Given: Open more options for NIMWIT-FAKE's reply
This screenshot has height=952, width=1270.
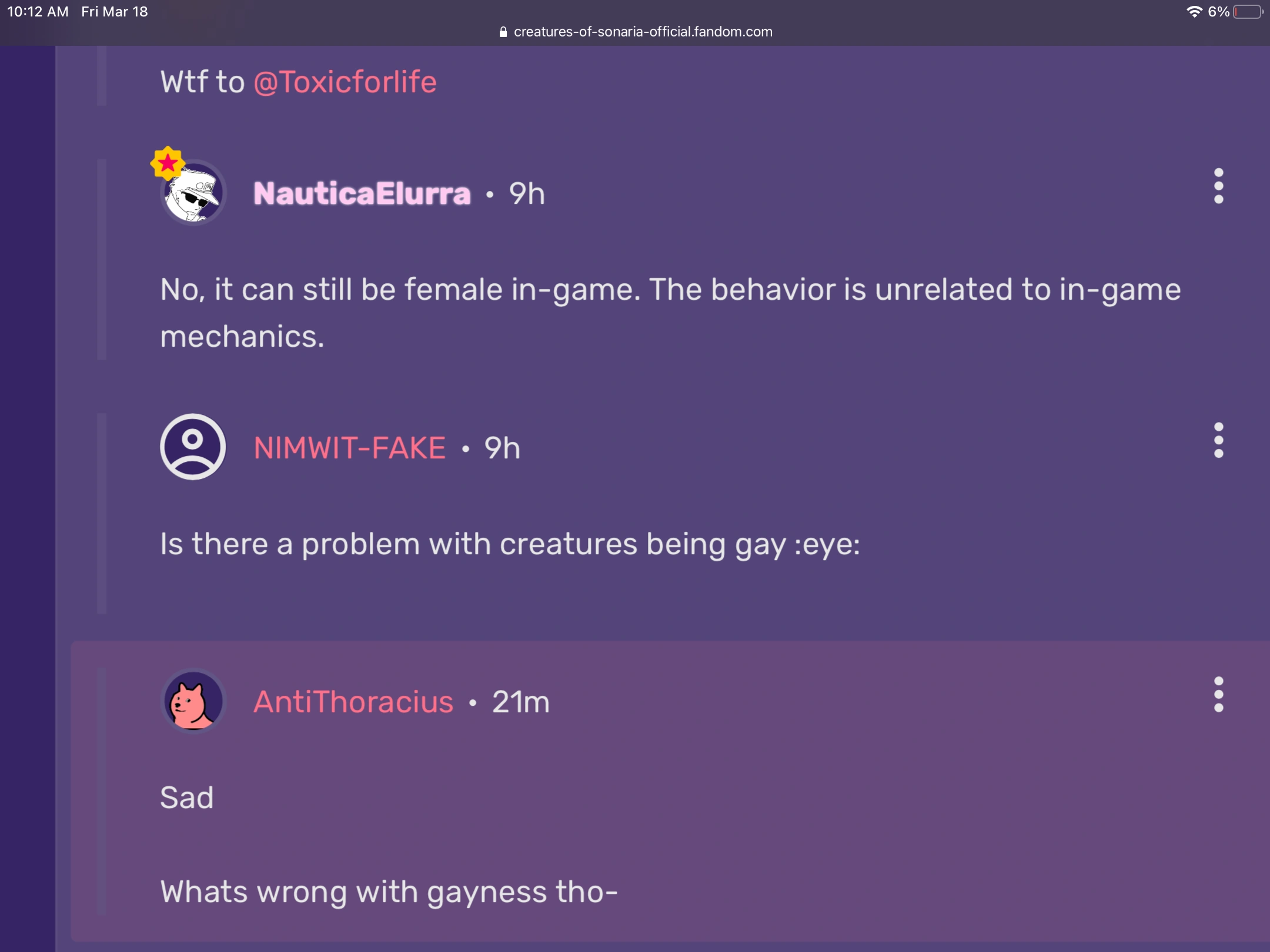Looking at the screenshot, I should [x=1218, y=440].
